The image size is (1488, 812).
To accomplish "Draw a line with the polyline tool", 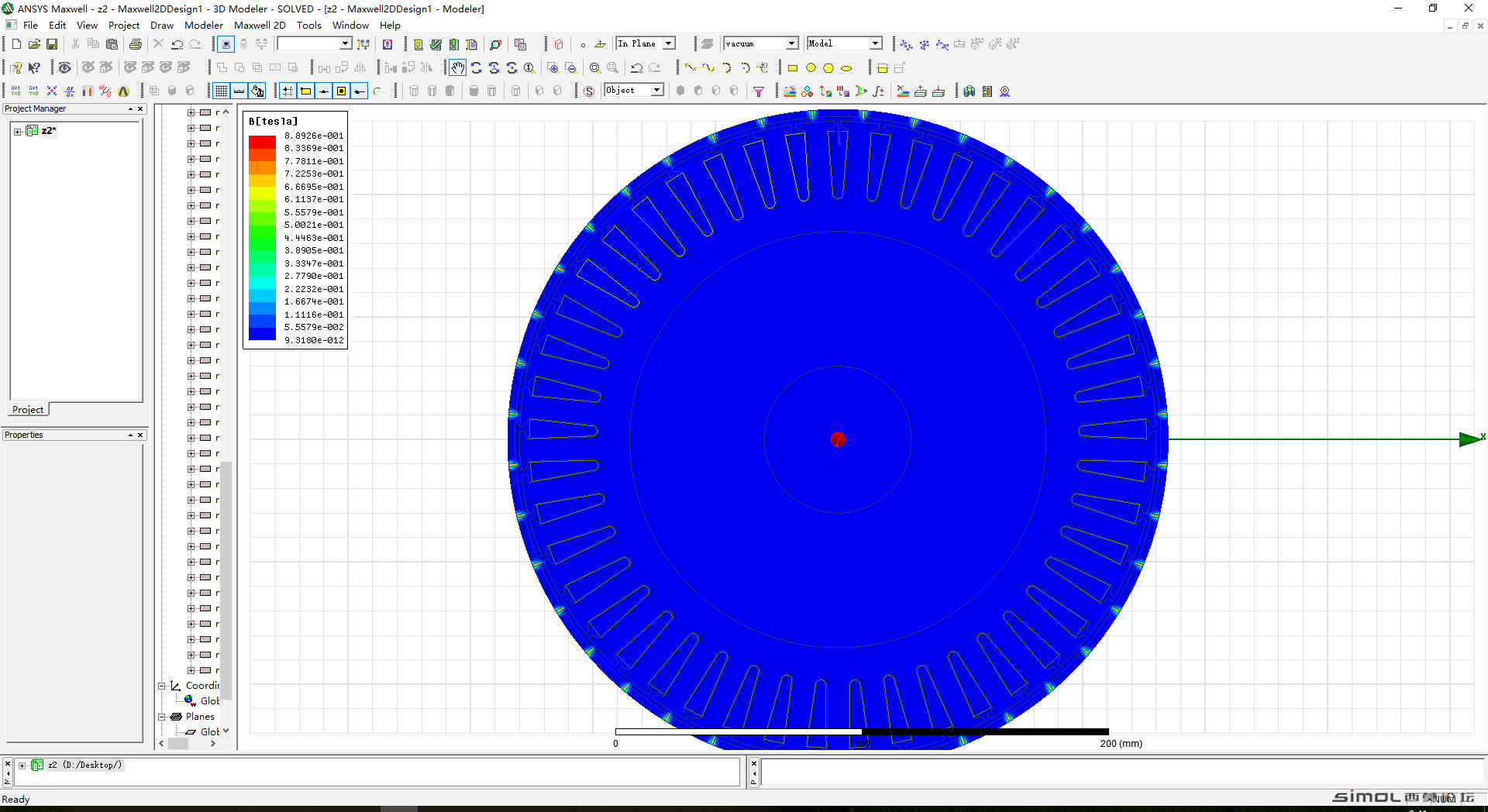I will (691, 68).
